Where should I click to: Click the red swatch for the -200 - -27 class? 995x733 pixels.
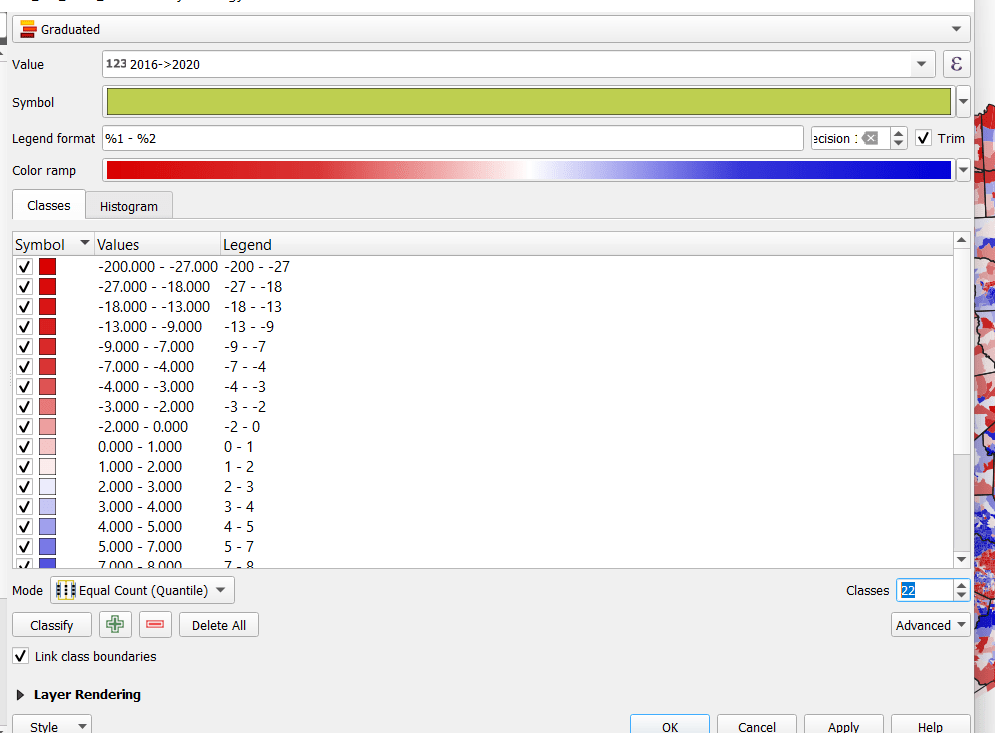(x=47, y=266)
